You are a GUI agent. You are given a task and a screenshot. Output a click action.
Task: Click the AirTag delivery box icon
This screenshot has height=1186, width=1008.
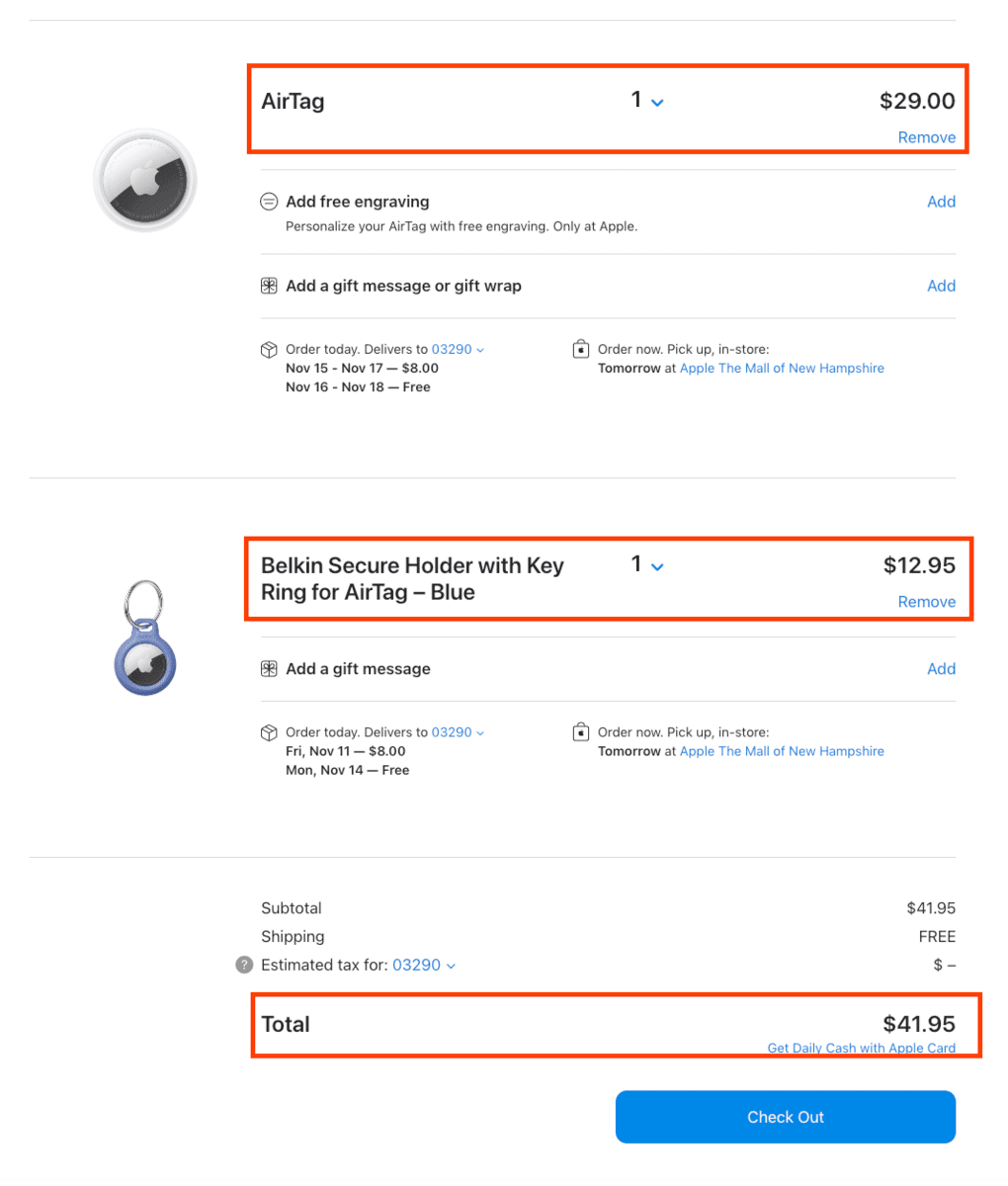[x=268, y=350]
